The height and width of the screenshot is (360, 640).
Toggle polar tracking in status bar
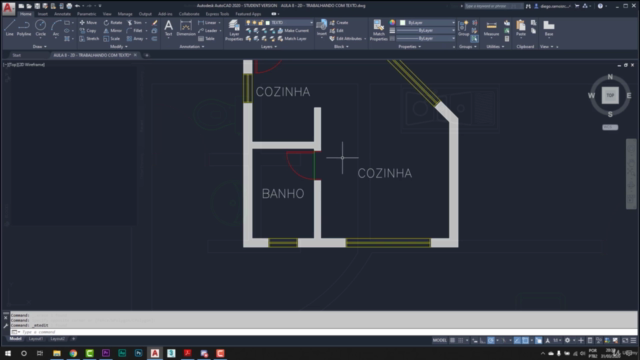point(491,340)
